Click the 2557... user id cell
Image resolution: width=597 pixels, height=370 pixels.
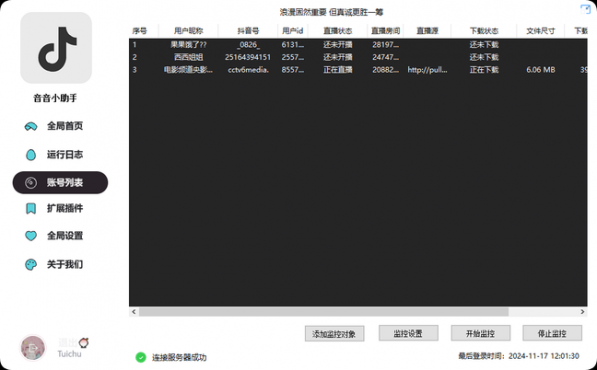(x=292, y=57)
